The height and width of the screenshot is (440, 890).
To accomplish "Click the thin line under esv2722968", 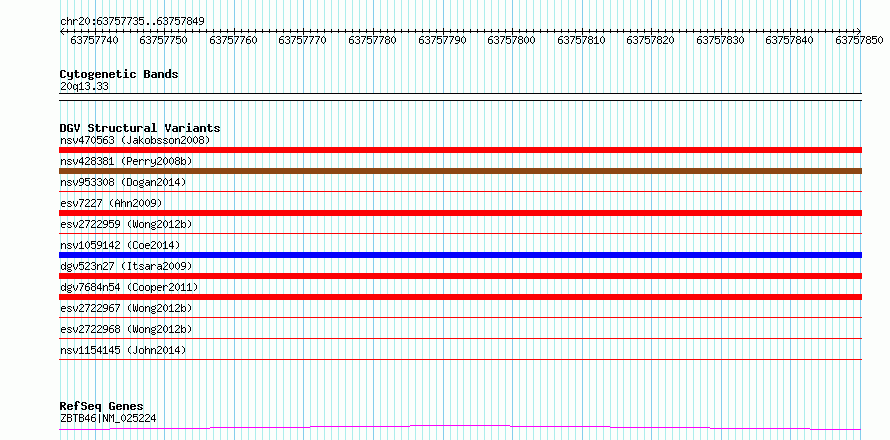I will pyautogui.click(x=460, y=338).
